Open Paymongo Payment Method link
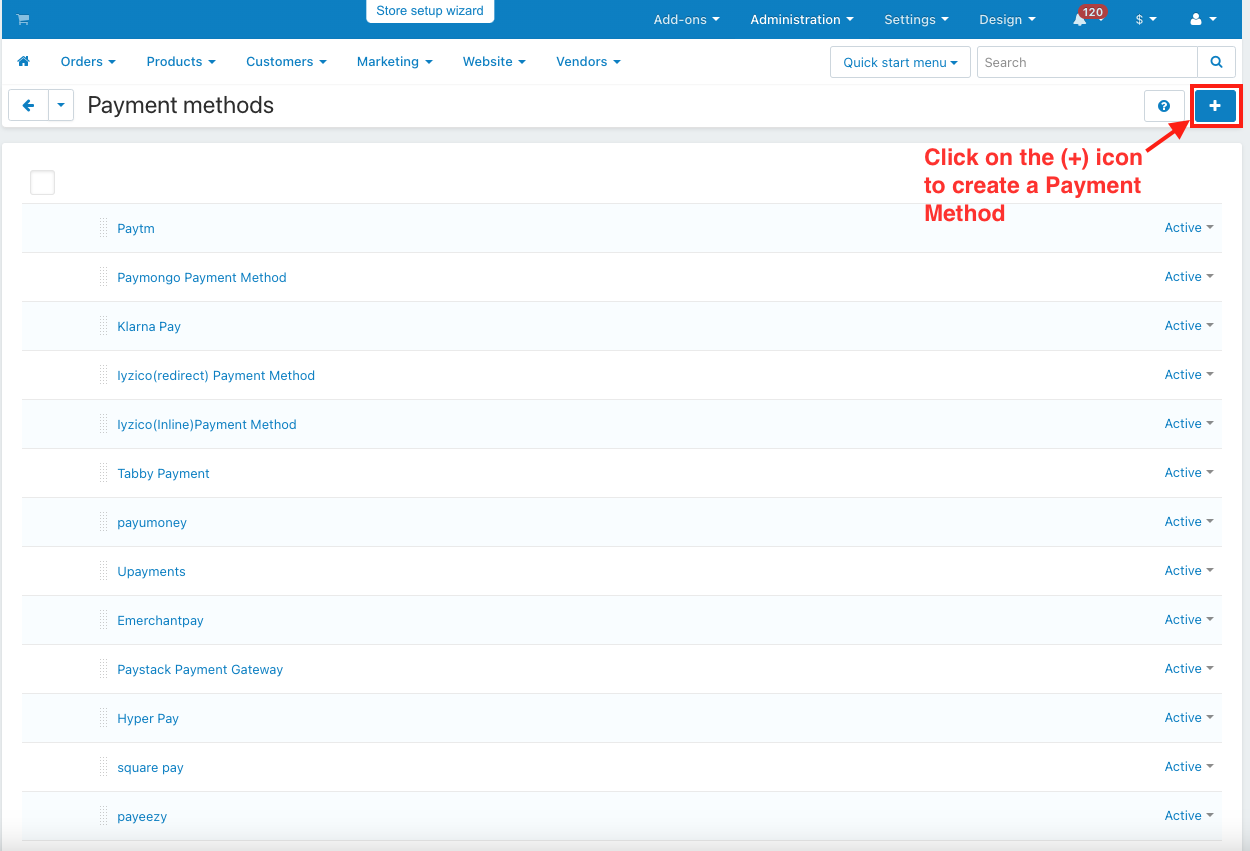This screenshot has height=851, width=1250. click(202, 278)
